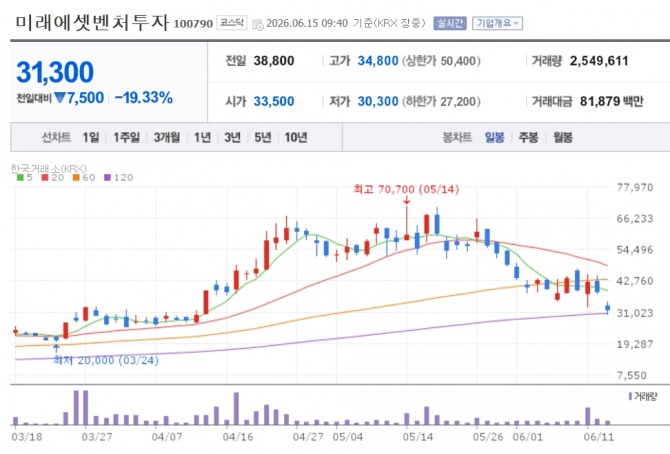Click the 거래대금 value 81,879 백만

611,101
